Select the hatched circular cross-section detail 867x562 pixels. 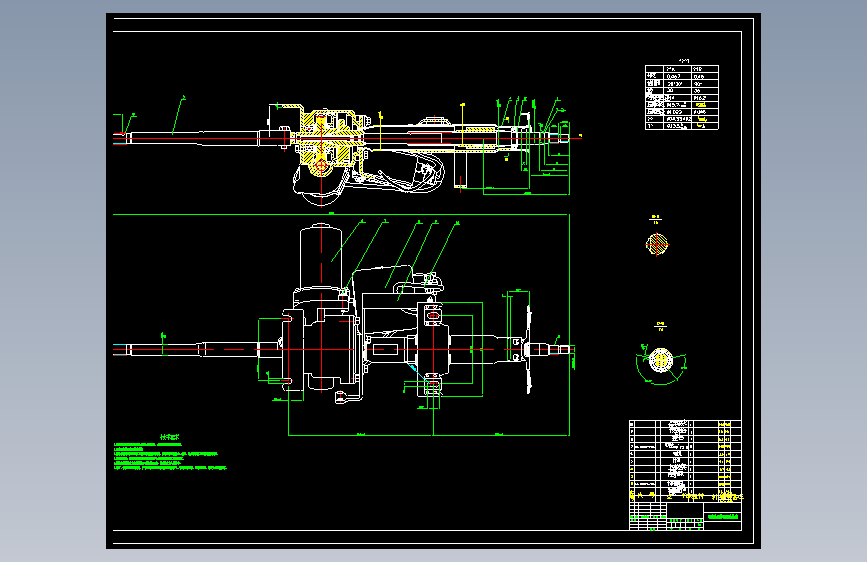coord(657,244)
